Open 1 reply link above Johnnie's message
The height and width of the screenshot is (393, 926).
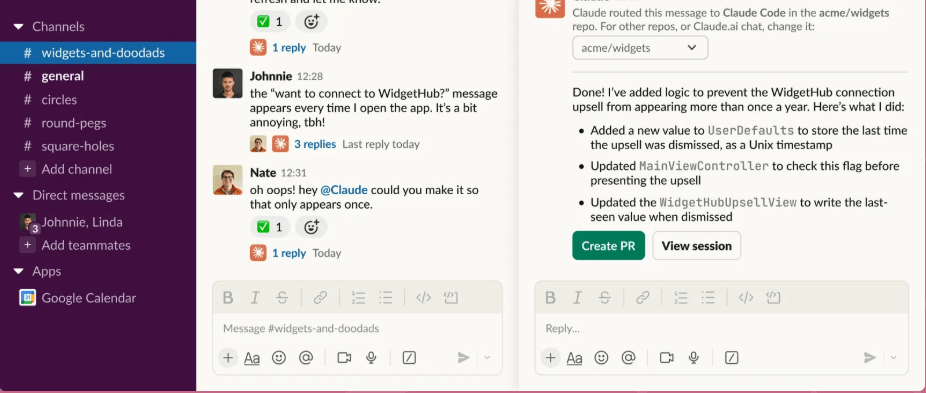[x=289, y=47]
